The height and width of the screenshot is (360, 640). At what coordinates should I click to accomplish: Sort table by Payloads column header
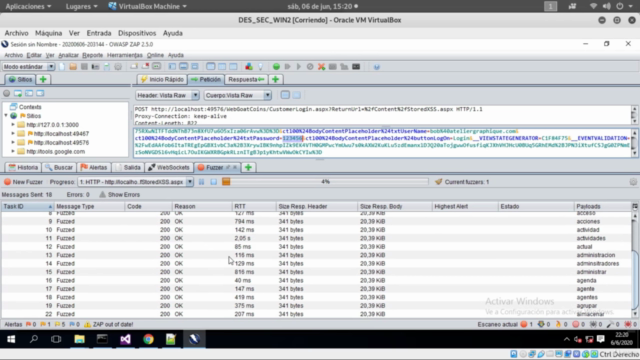coord(602,206)
